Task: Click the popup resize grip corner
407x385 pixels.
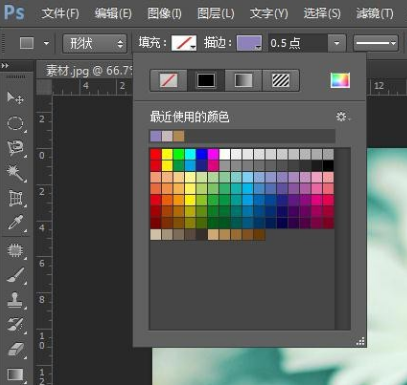Action: 360,341
